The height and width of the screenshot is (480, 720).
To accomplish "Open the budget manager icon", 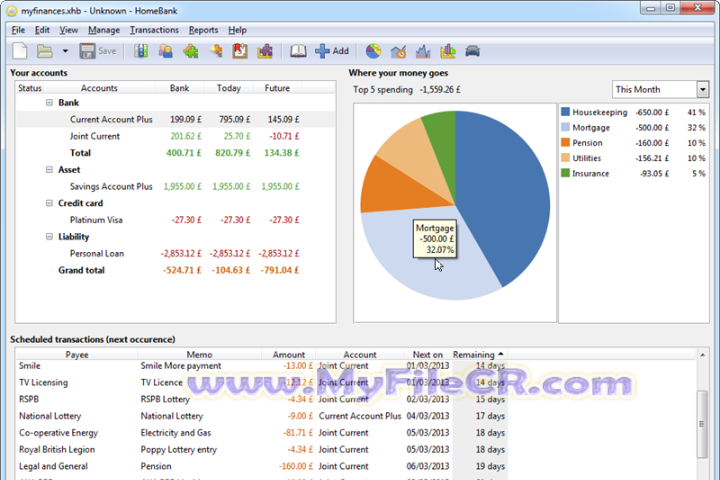I will pos(265,51).
